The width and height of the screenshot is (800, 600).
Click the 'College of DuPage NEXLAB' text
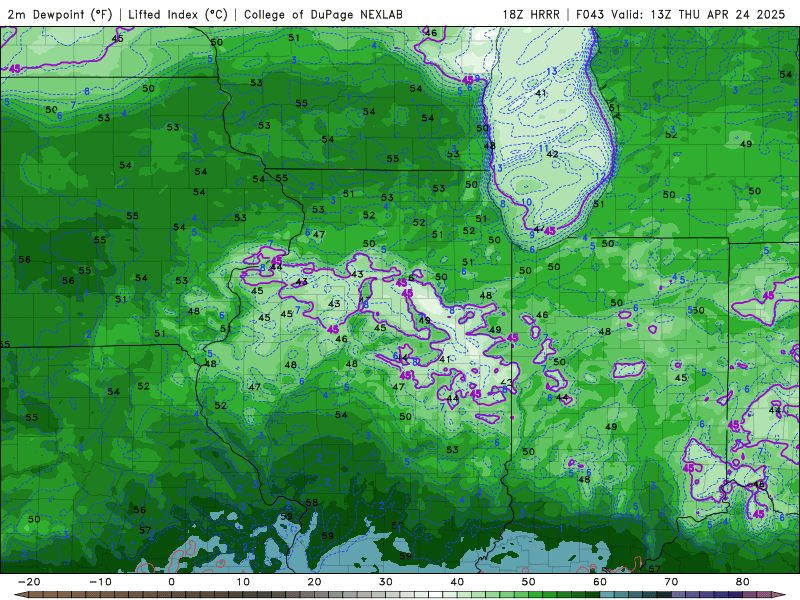point(323,14)
